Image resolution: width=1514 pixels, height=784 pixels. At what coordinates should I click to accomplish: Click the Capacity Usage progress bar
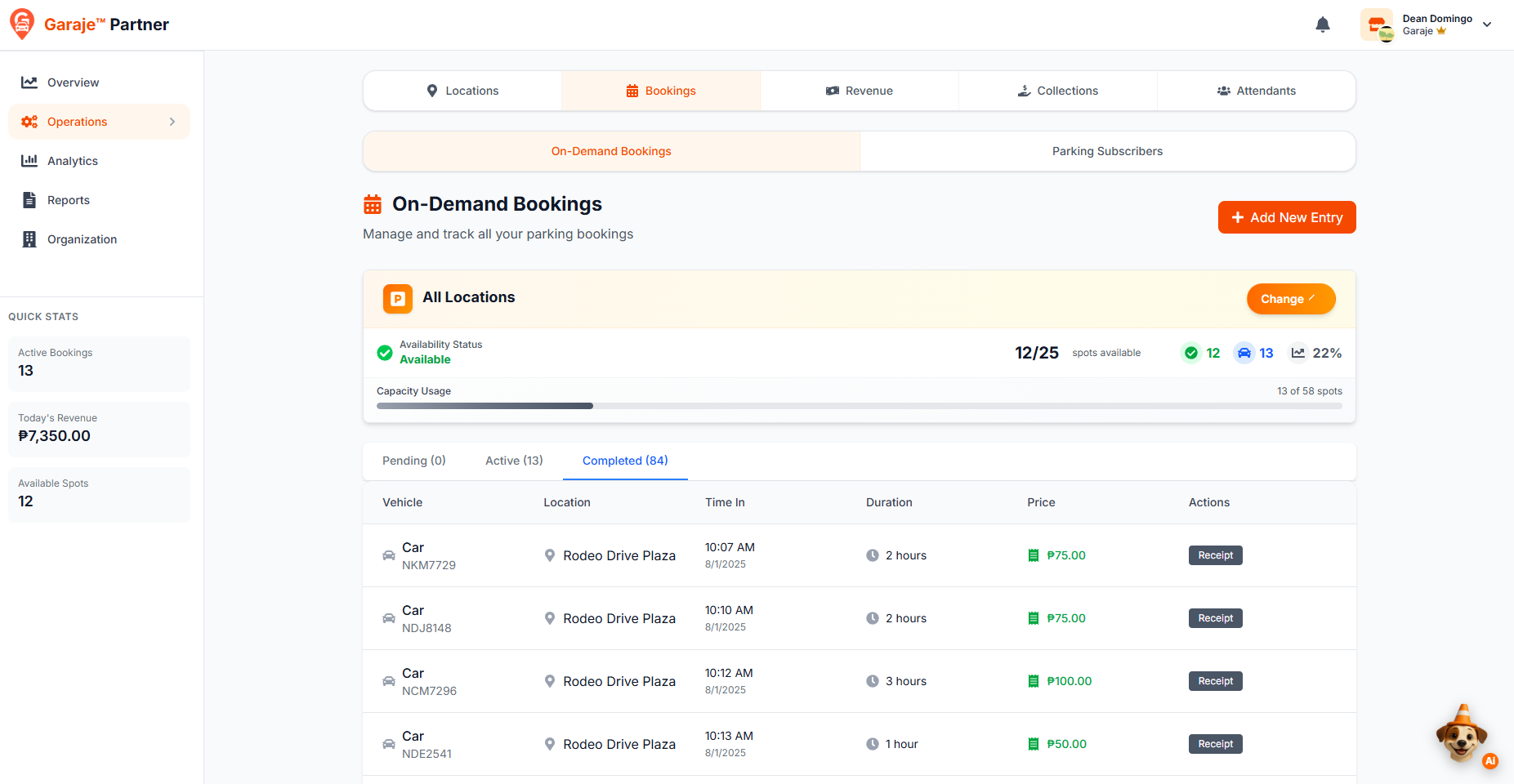click(x=859, y=406)
